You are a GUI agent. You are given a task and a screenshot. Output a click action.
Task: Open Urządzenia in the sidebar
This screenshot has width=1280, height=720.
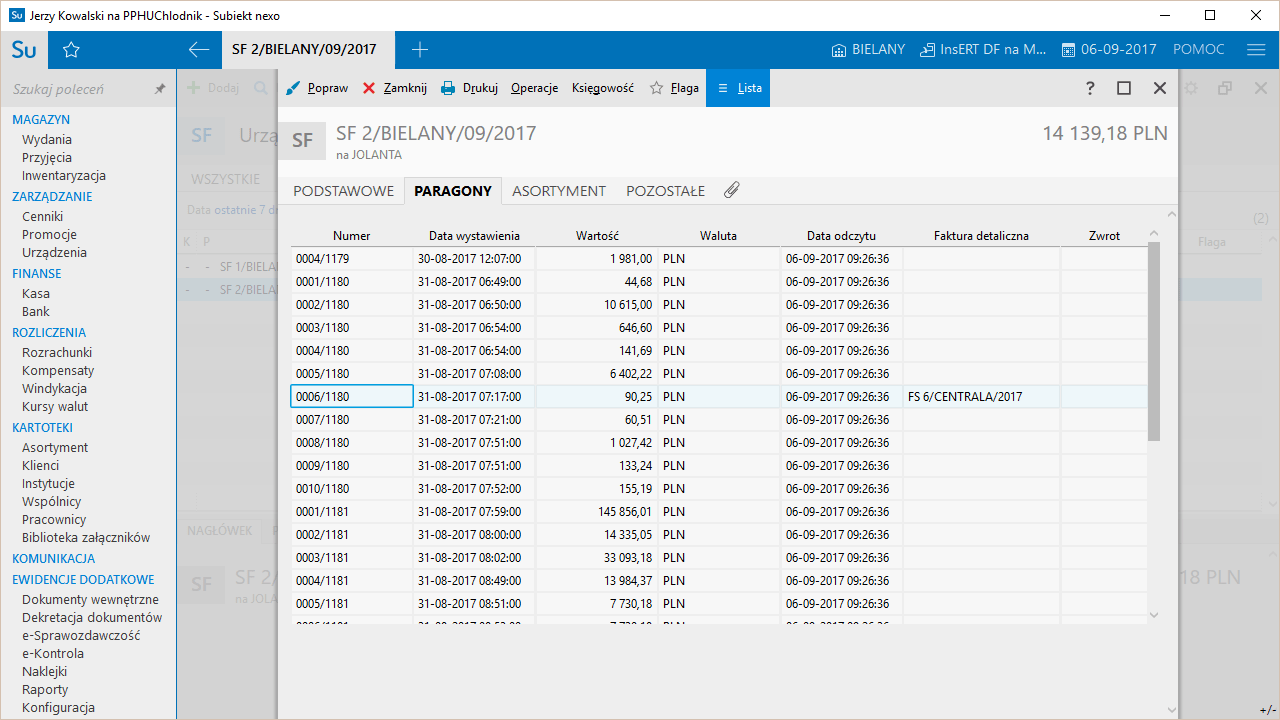(x=54, y=253)
